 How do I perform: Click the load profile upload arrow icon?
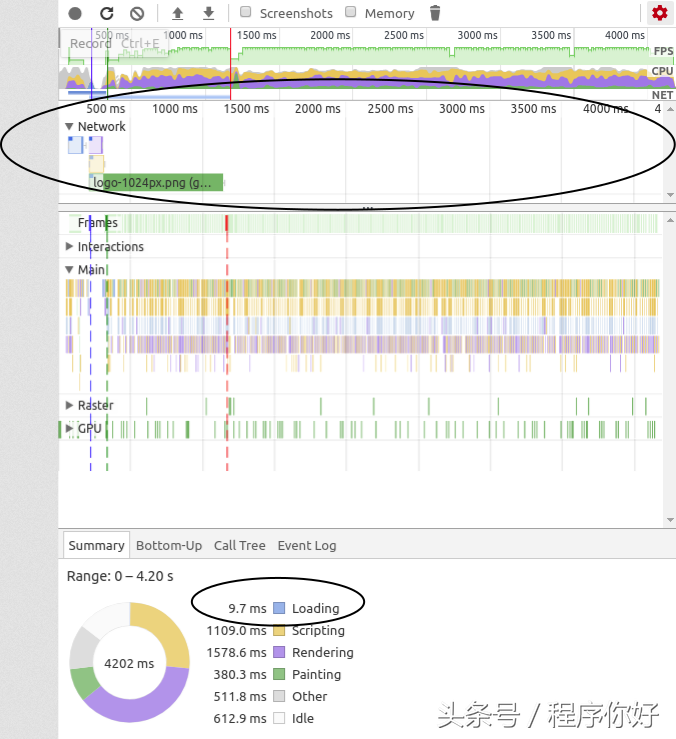click(178, 13)
